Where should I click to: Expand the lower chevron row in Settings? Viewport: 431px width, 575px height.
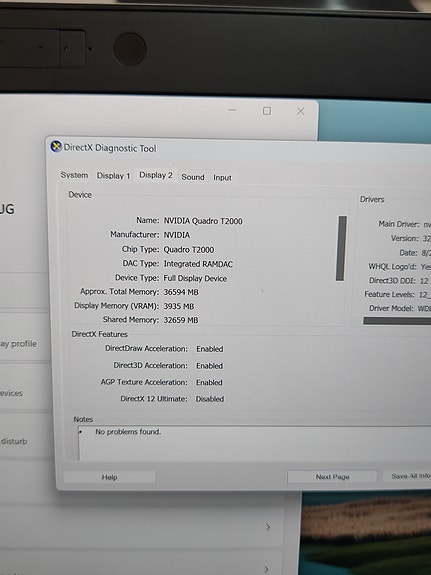click(x=267, y=569)
